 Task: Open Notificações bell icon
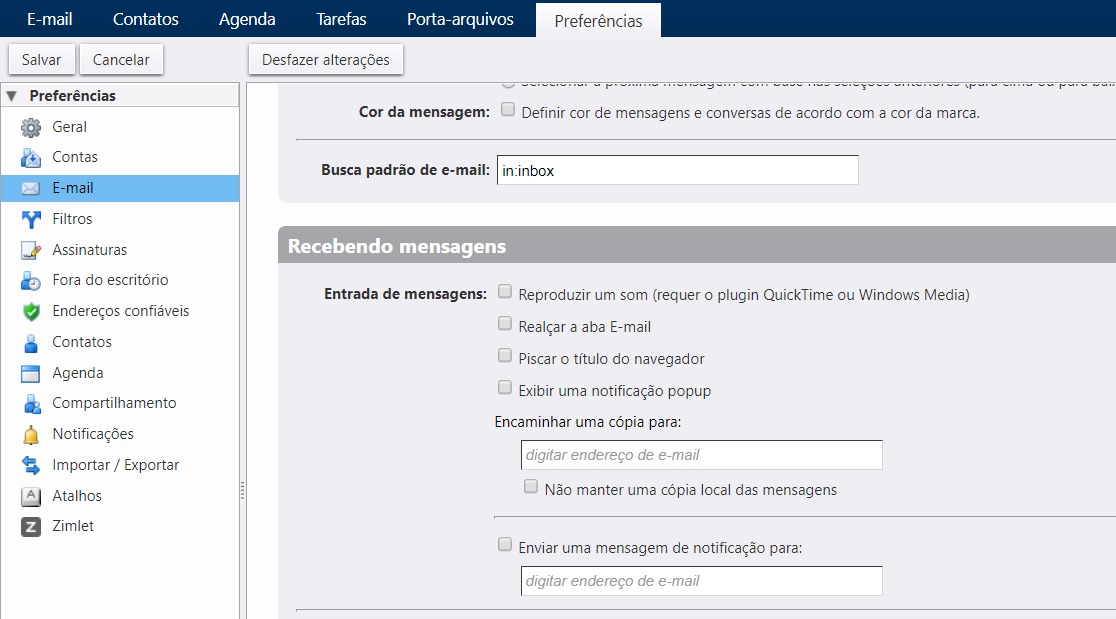[31, 434]
